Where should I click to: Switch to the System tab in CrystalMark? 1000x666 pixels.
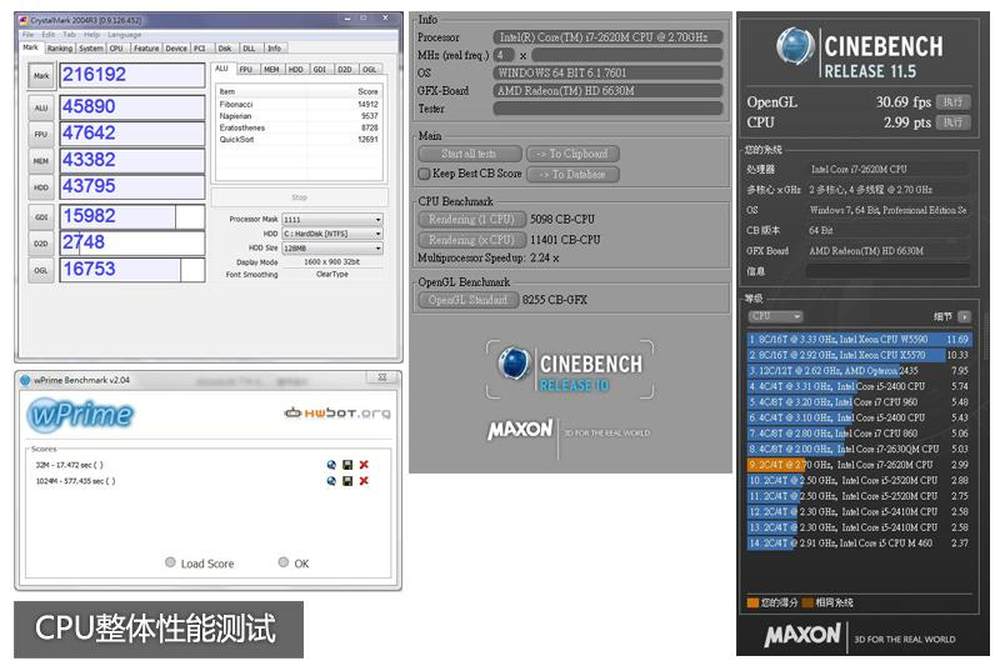click(91, 48)
